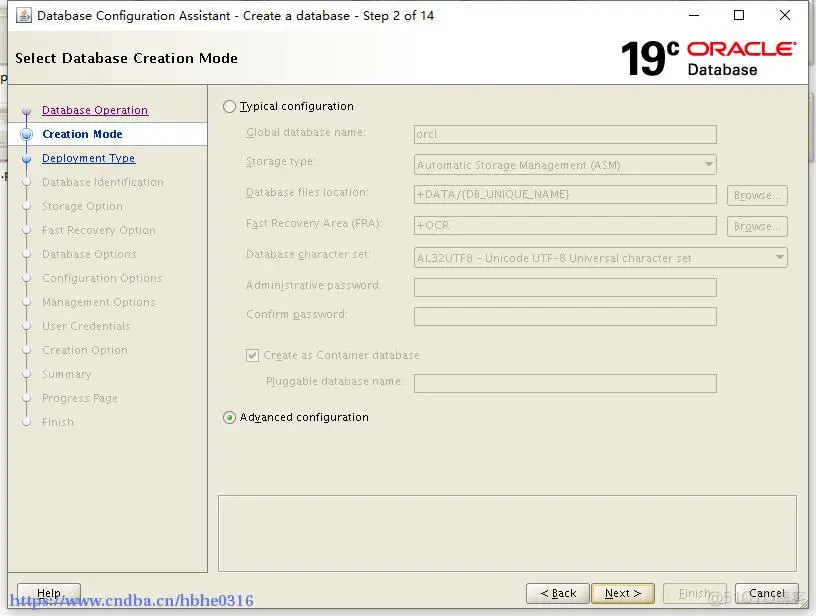Select the Advanced configuration radio button
The height and width of the screenshot is (616, 816).
229,417
